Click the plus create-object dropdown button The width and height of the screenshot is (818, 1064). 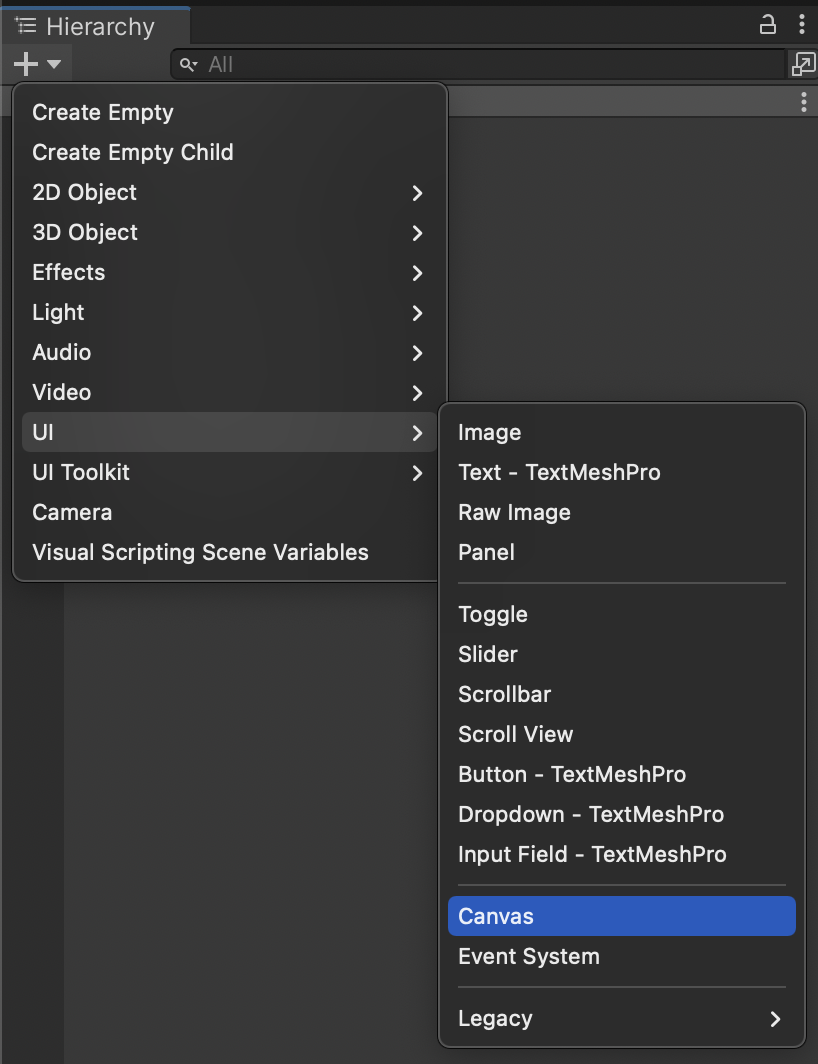tap(37, 64)
